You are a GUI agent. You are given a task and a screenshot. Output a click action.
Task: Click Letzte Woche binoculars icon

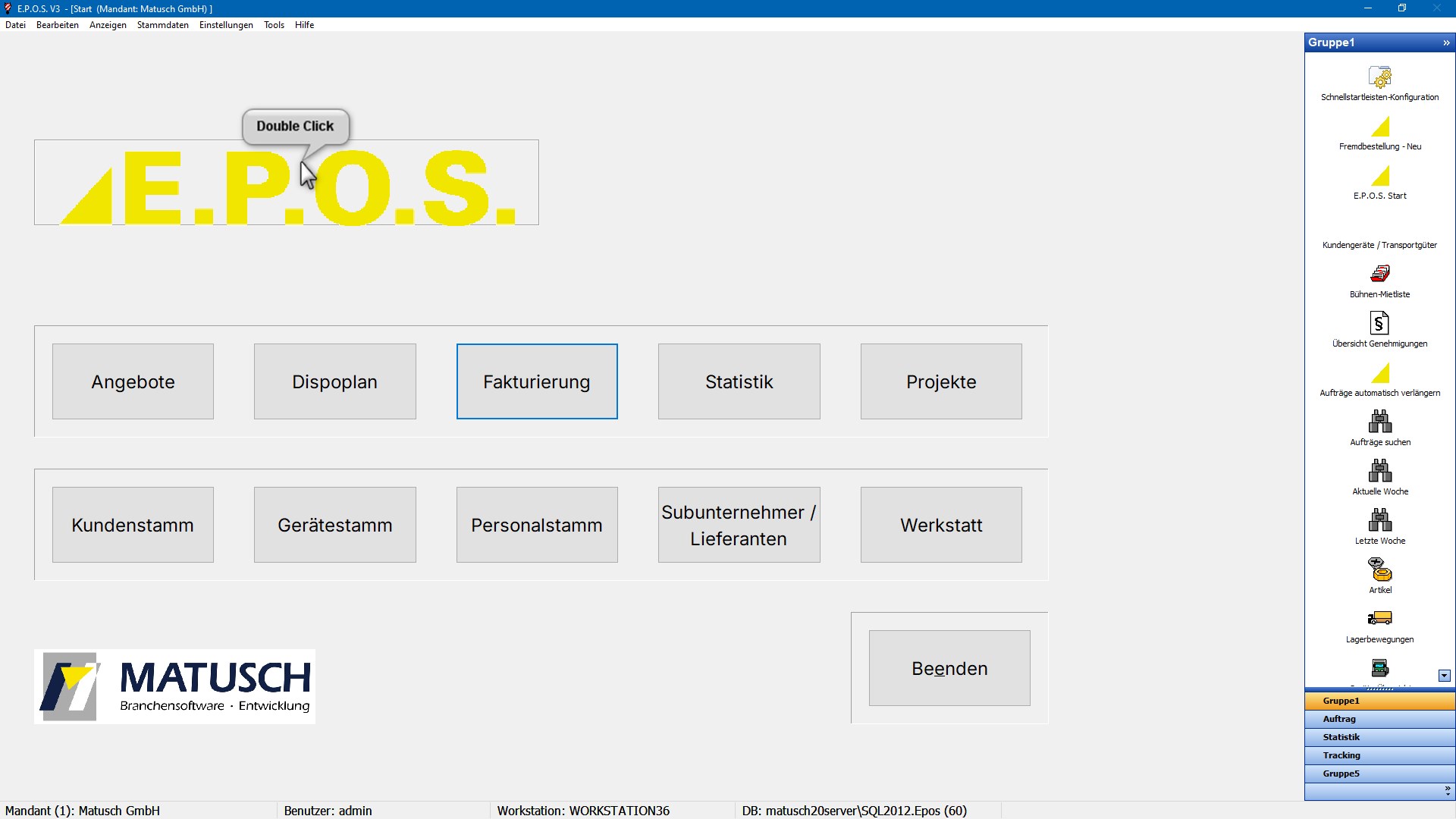(x=1379, y=520)
